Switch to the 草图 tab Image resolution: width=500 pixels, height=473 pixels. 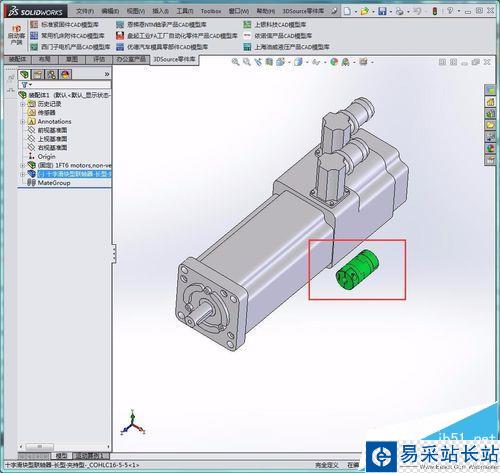[72, 59]
